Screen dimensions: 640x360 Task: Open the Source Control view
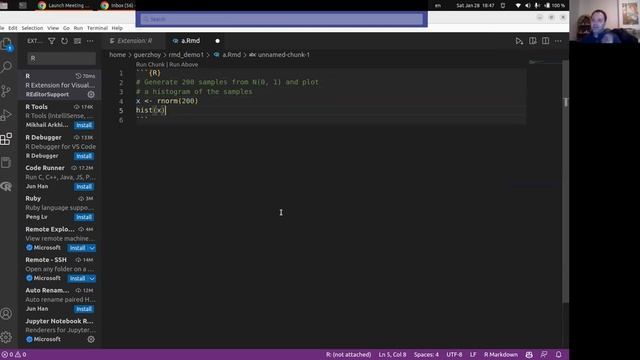tap(6, 91)
